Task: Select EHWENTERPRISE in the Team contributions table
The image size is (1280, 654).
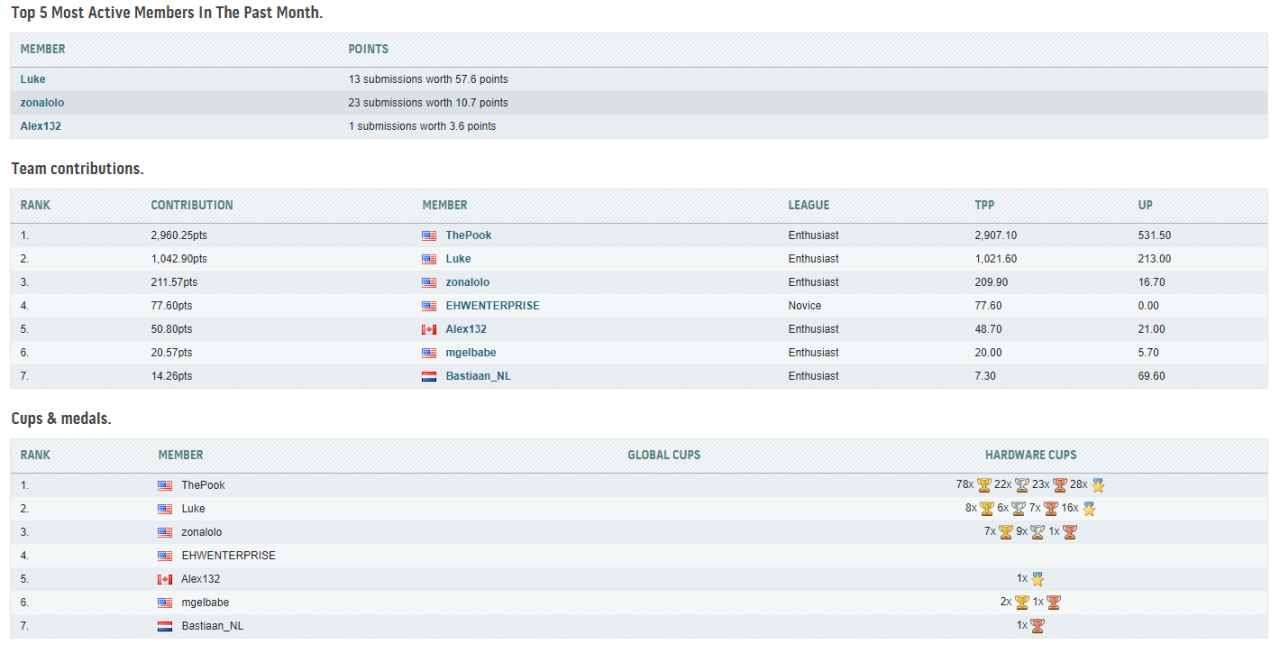Action: pyautogui.click(x=492, y=306)
